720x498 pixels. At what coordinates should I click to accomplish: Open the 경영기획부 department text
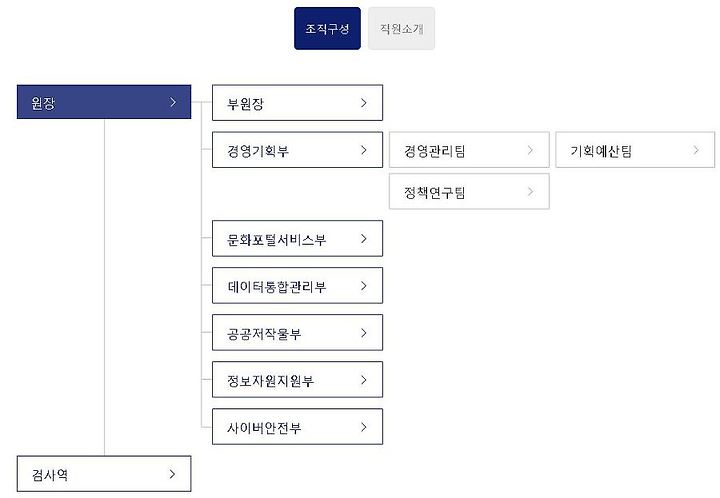click(x=258, y=151)
